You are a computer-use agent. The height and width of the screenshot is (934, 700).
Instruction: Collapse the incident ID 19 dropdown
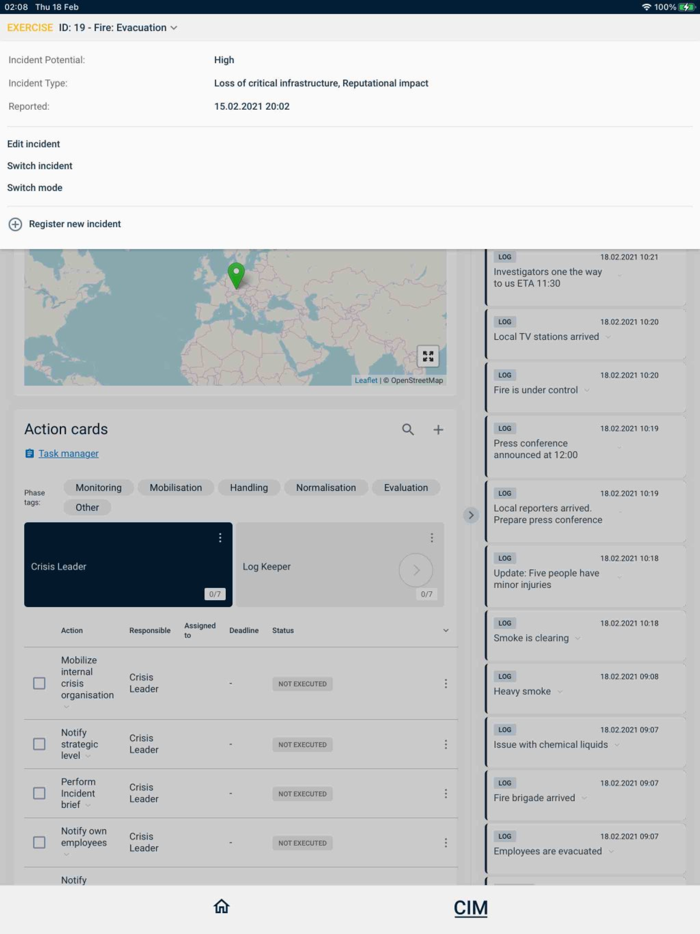174,28
